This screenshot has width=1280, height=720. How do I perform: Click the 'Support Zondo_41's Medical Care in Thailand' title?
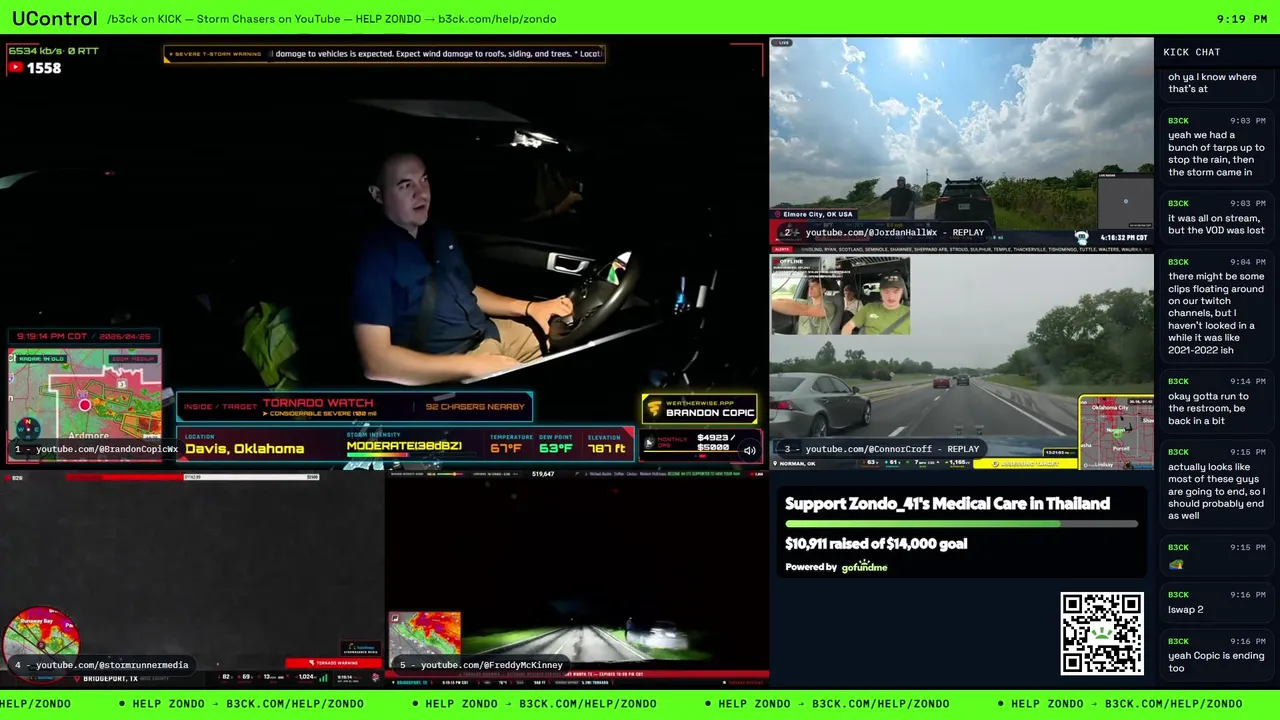[947, 504]
